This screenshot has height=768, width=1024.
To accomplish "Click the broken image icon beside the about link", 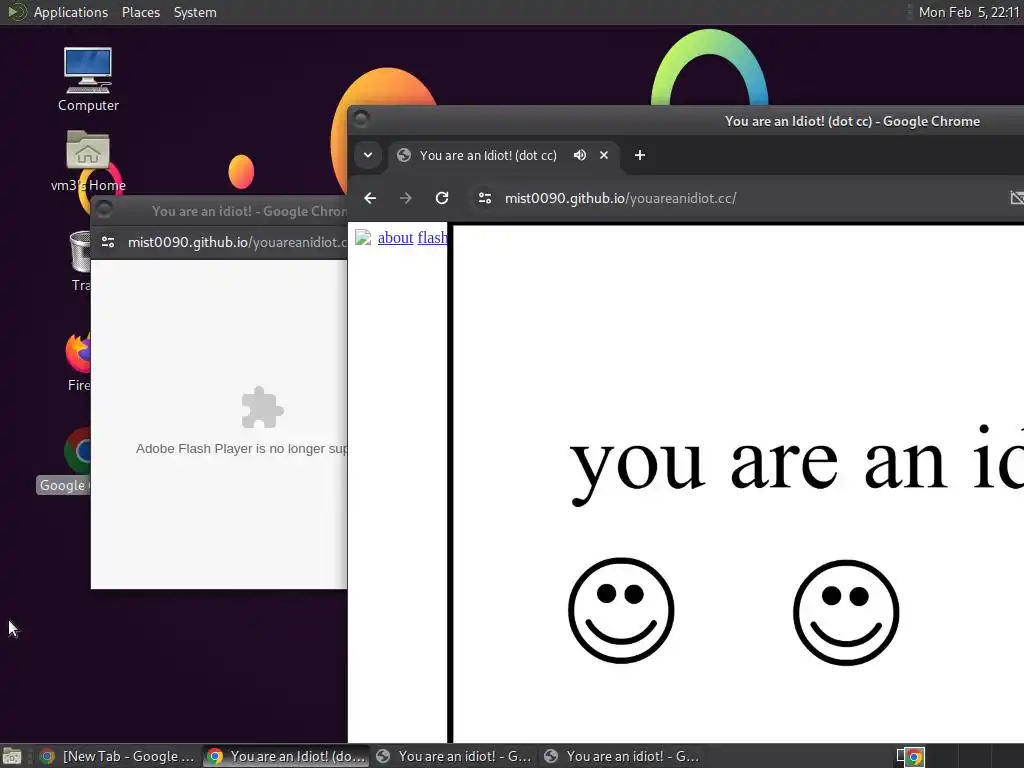I will click(362, 237).
